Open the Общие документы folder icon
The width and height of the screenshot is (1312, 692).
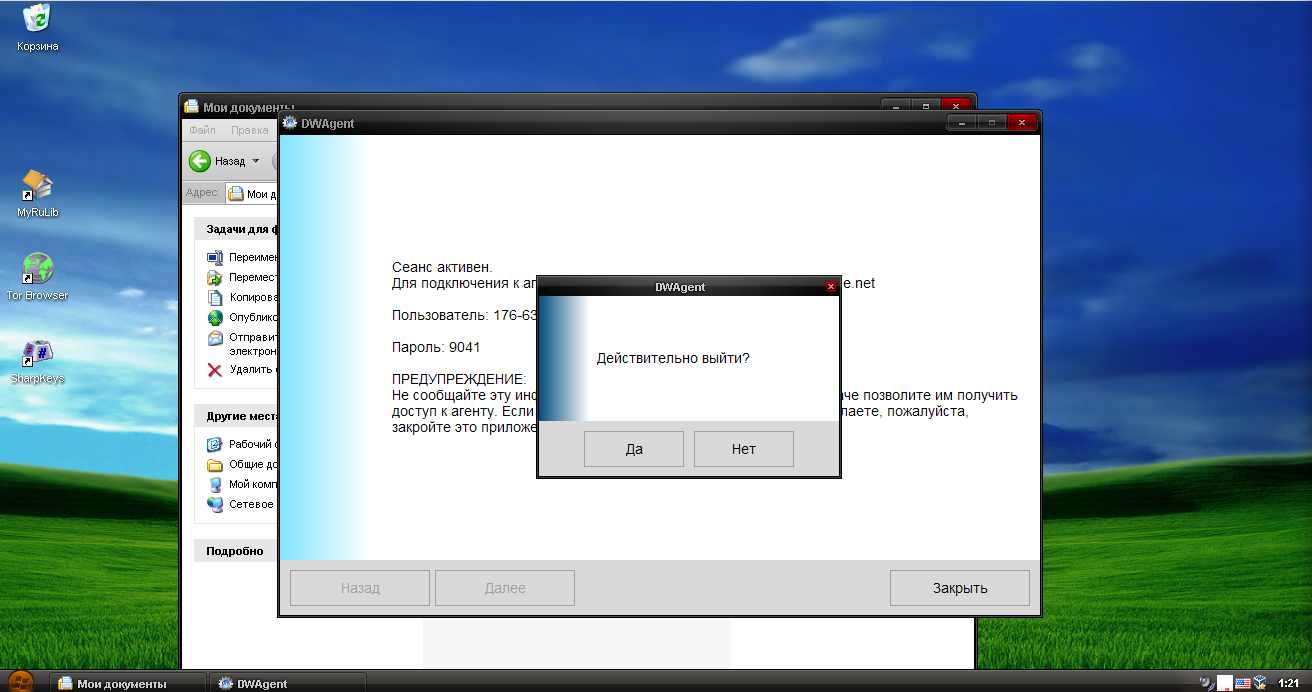click(x=214, y=464)
